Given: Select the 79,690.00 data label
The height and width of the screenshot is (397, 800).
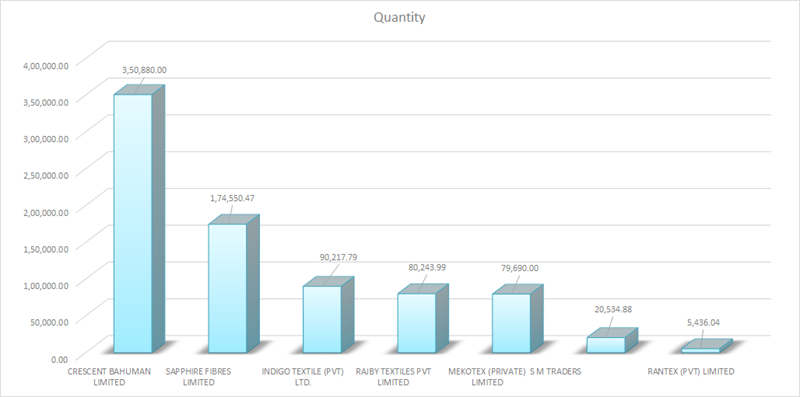Looking at the screenshot, I should point(519,268).
